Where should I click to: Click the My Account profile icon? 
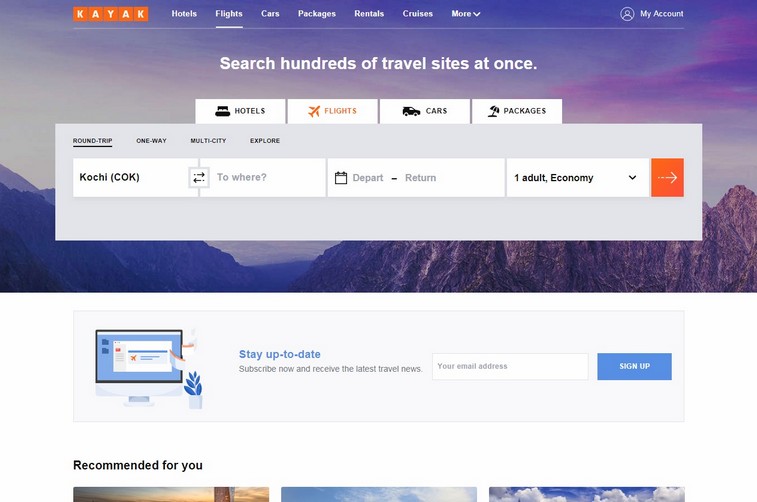click(627, 14)
